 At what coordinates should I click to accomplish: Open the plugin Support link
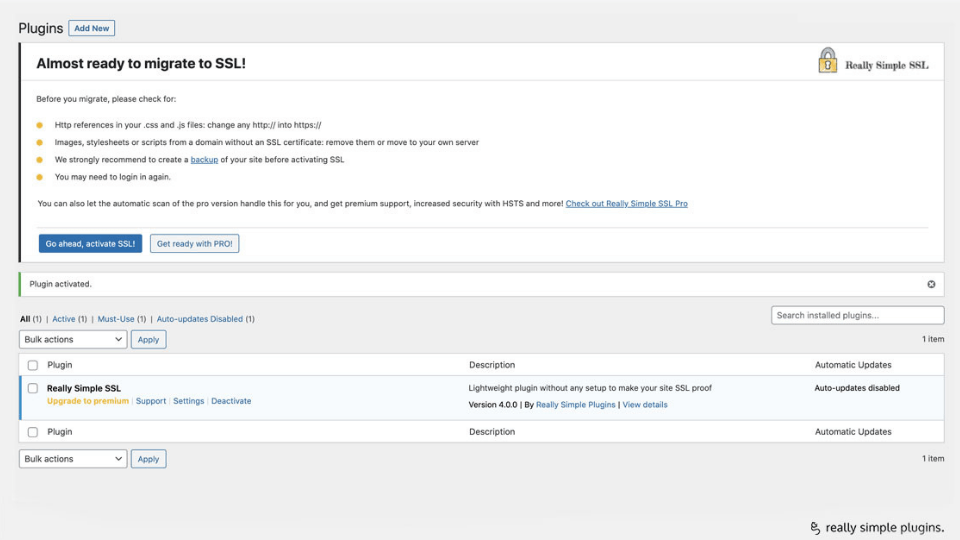click(x=151, y=401)
